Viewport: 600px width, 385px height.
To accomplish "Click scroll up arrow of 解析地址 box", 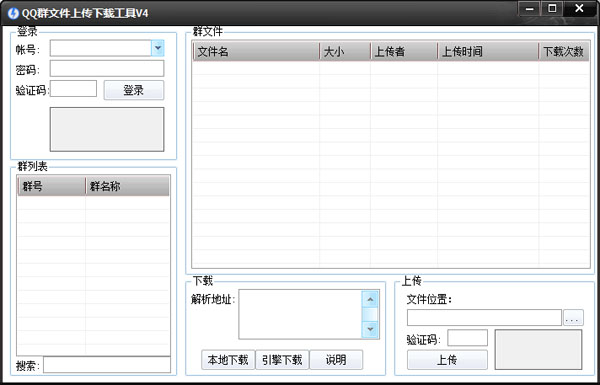I will (370, 299).
